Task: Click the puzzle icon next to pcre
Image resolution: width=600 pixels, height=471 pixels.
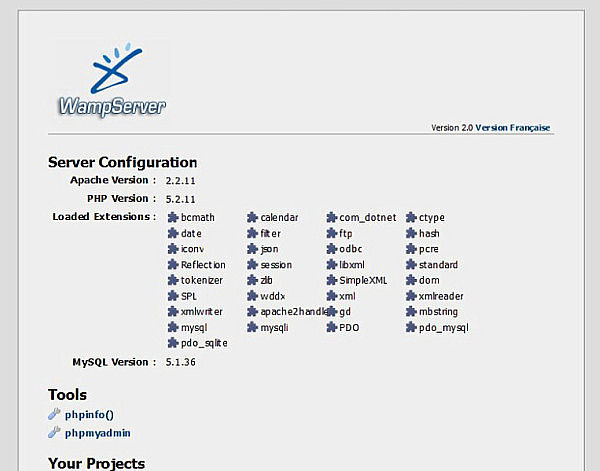Action: click(x=411, y=249)
